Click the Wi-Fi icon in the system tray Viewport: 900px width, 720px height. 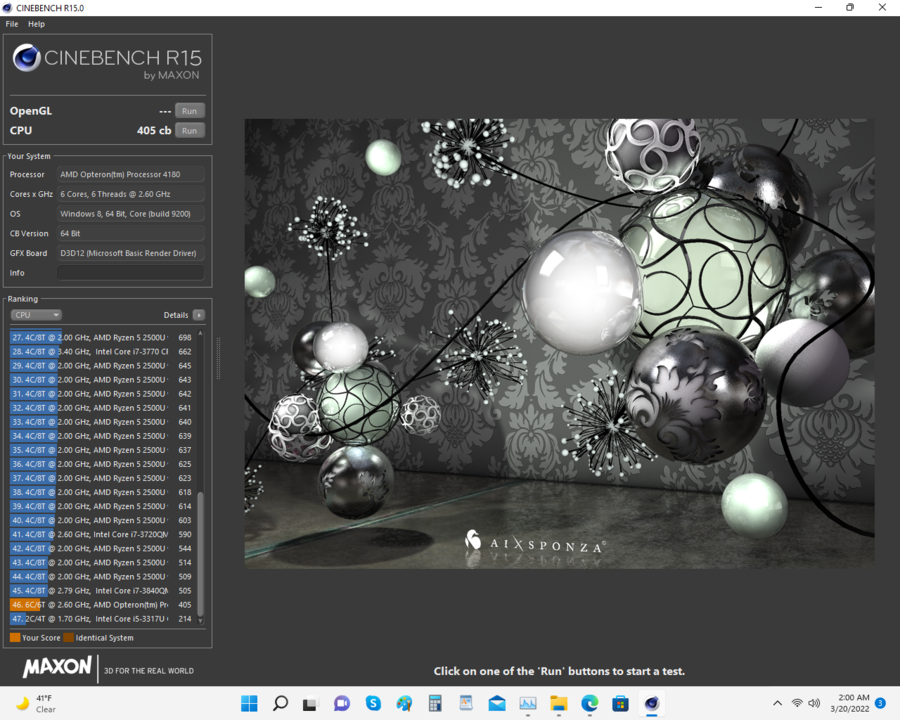pyautogui.click(x=797, y=703)
